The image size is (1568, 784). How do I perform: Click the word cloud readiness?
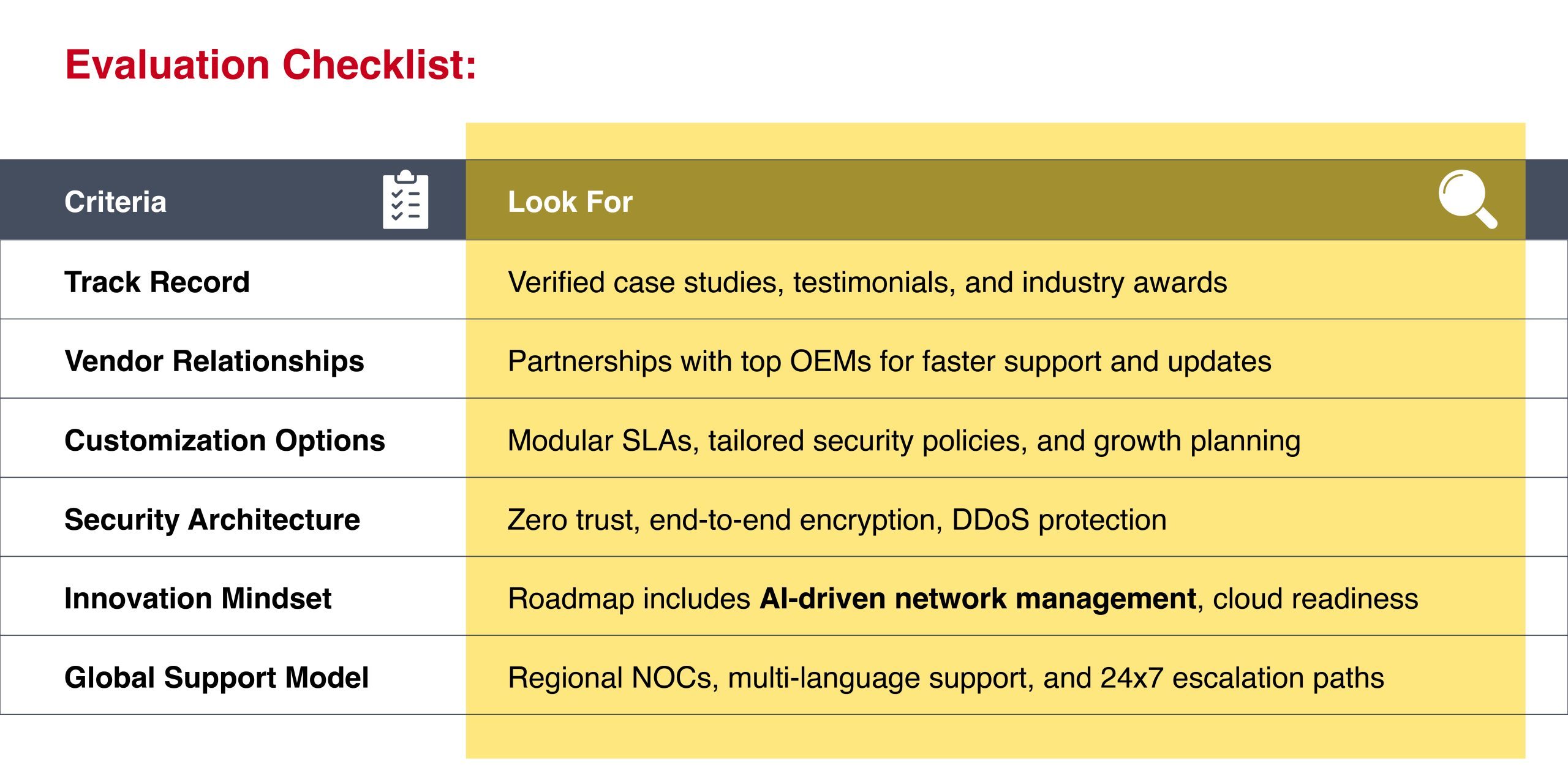(1316, 599)
